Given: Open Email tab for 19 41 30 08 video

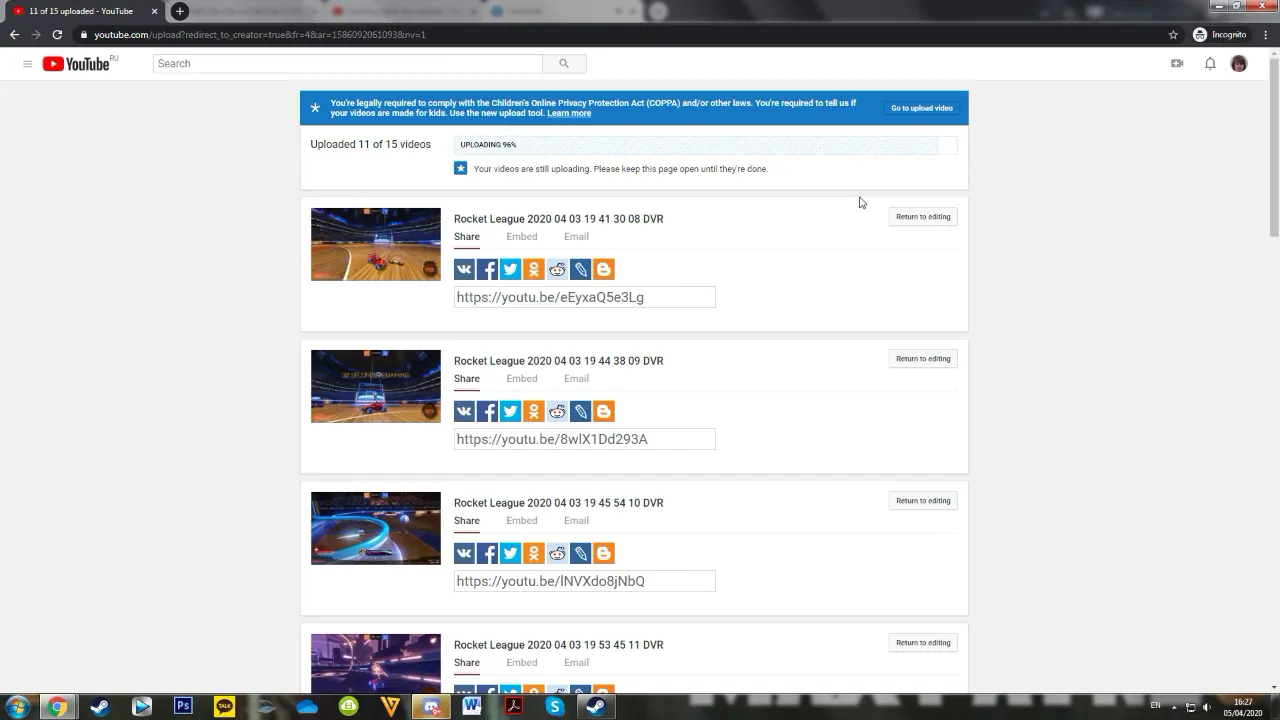Looking at the screenshot, I should pyautogui.click(x=576, y=237).
